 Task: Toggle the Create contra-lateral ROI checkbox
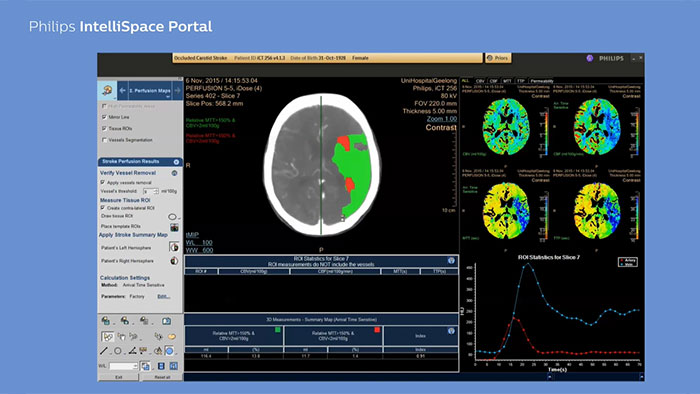[x=103, y=208]
